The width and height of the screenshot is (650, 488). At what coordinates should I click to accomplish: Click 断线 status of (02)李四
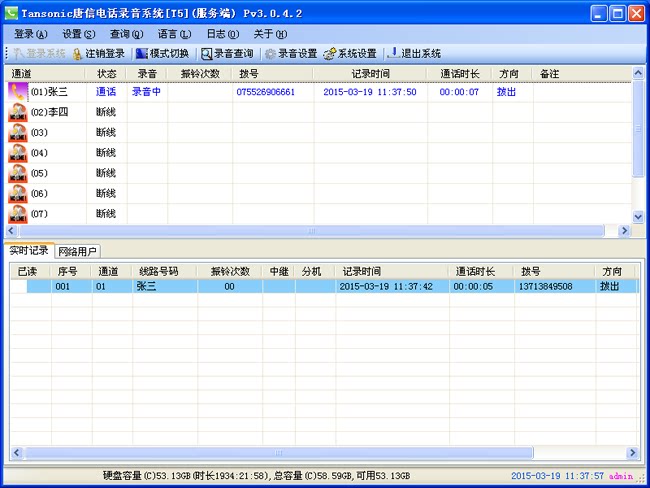pos(106,112)
